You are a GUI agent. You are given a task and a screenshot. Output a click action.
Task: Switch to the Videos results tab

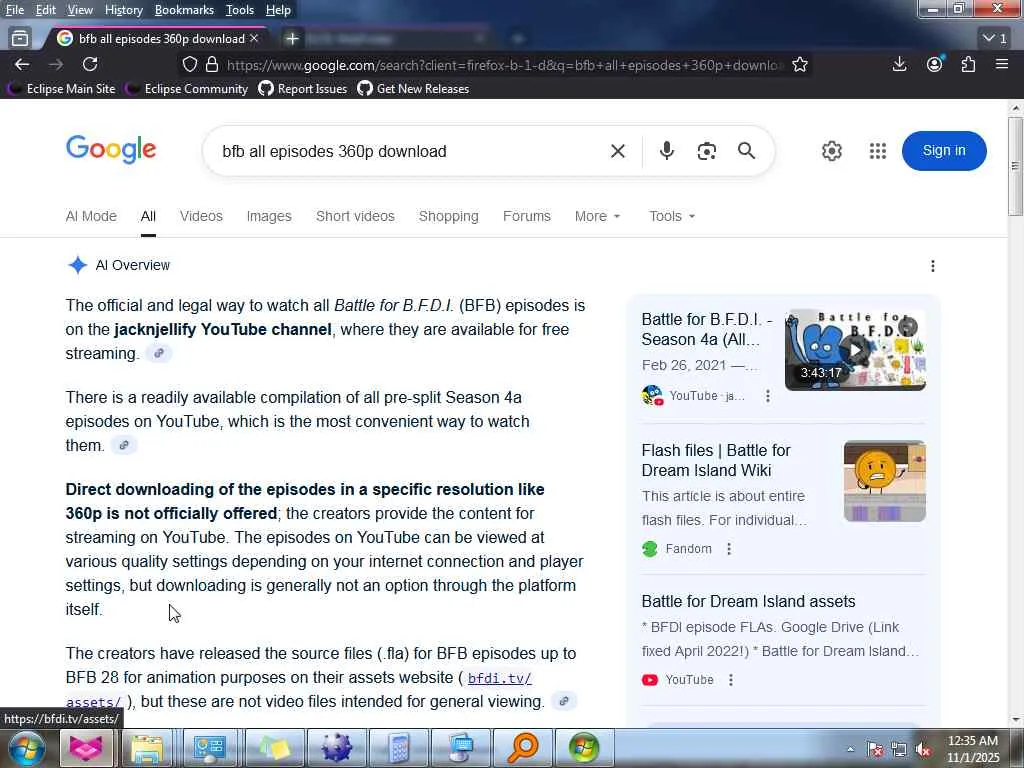(x=201, y=216)
